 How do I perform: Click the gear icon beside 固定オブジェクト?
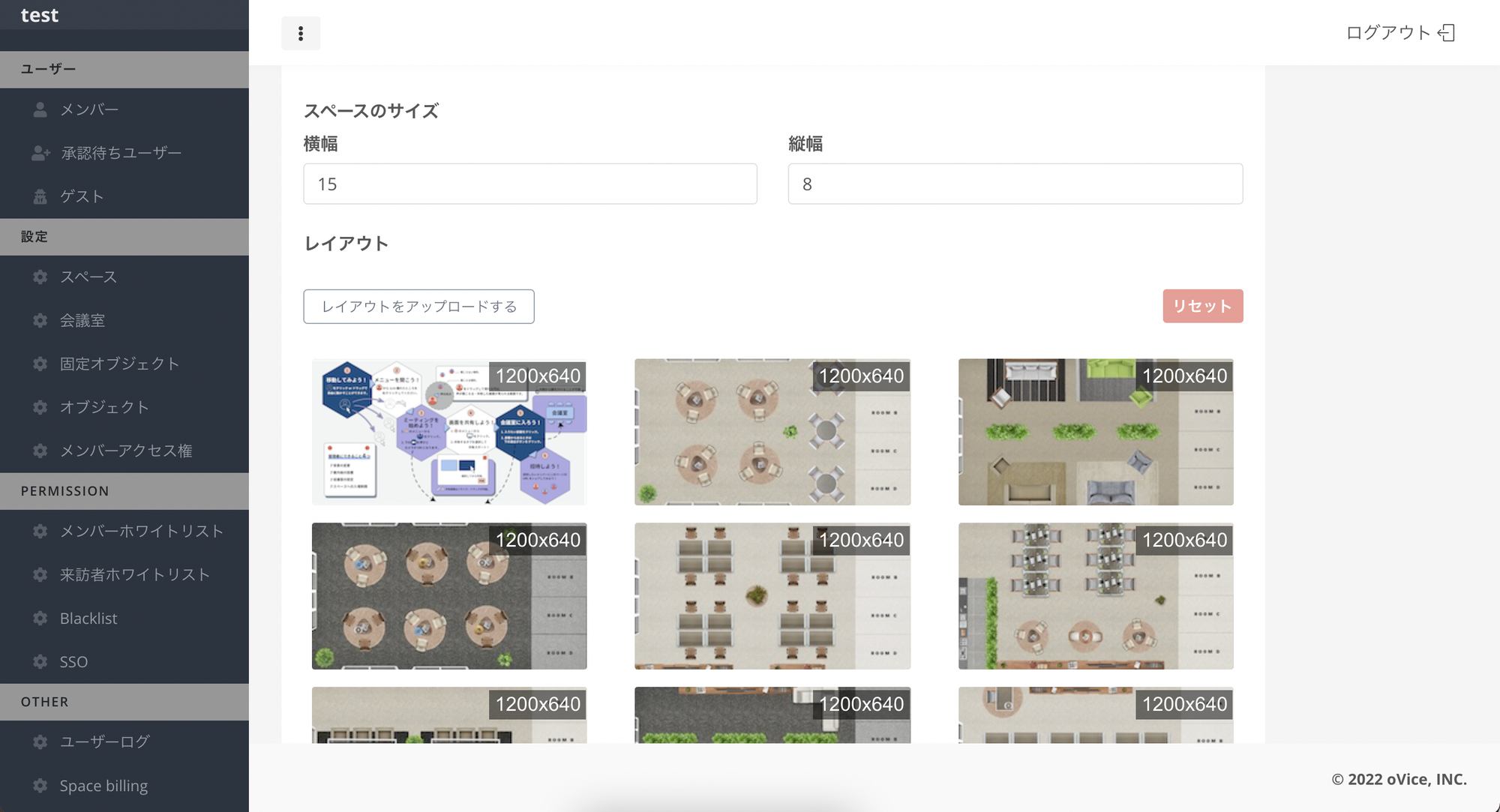pyautogui.click(x=40, y=364)
